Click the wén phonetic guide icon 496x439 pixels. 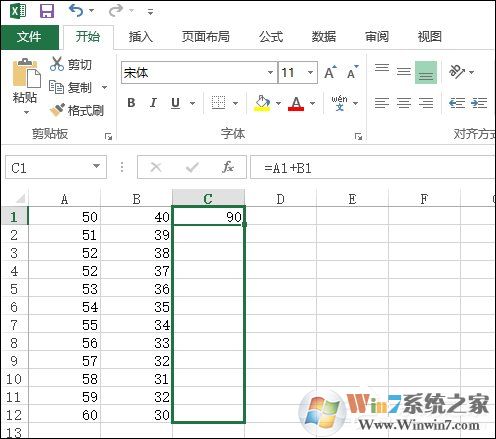[x=339, y=103]
